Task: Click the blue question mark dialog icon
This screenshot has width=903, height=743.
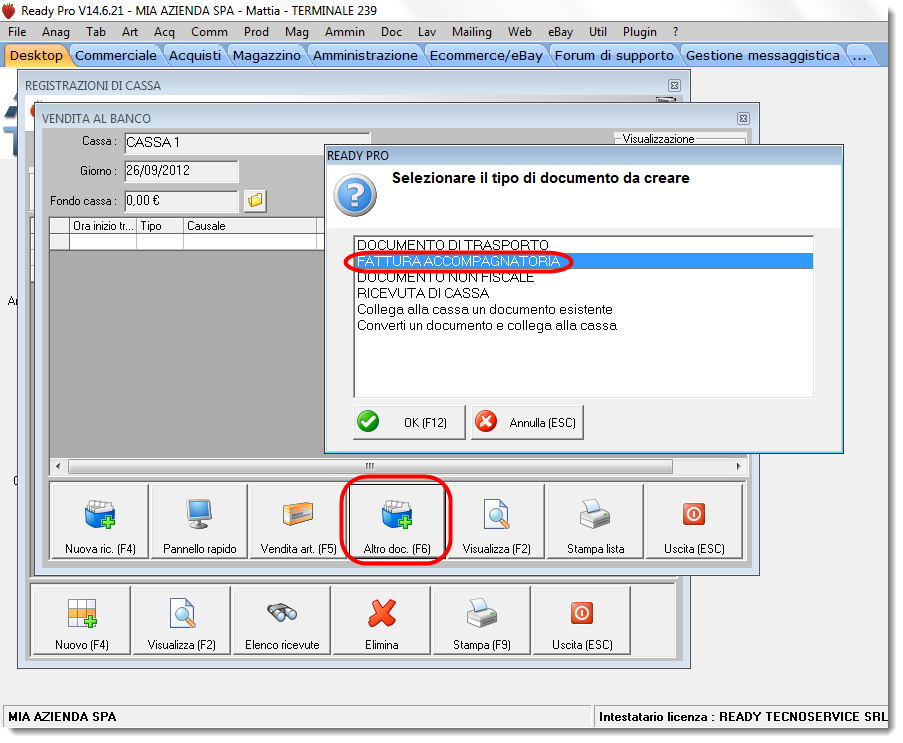Action: [x=355, y=196]
